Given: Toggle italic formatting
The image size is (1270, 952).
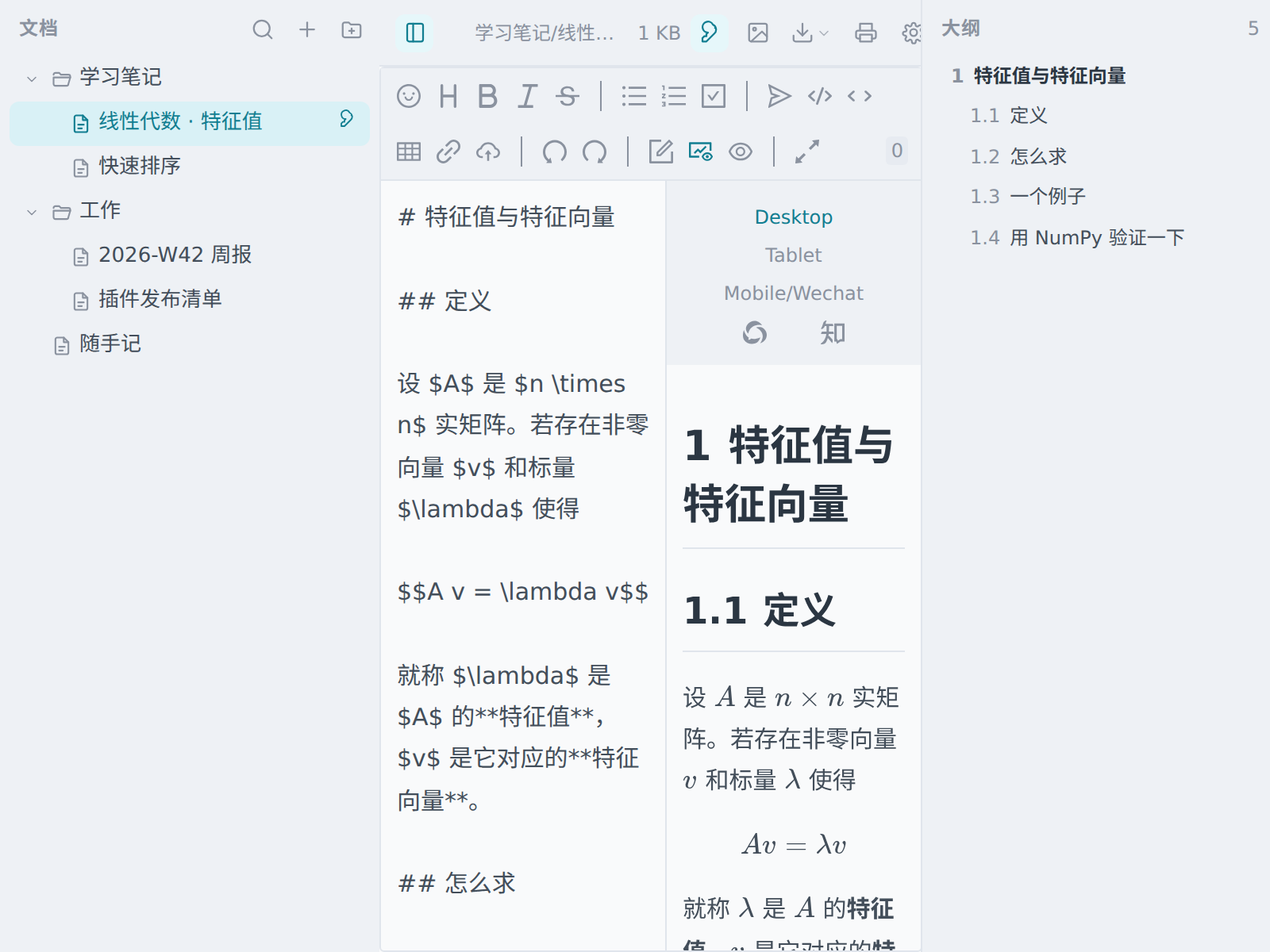Looking at the screenshot, I should click(x=527, y=96).
